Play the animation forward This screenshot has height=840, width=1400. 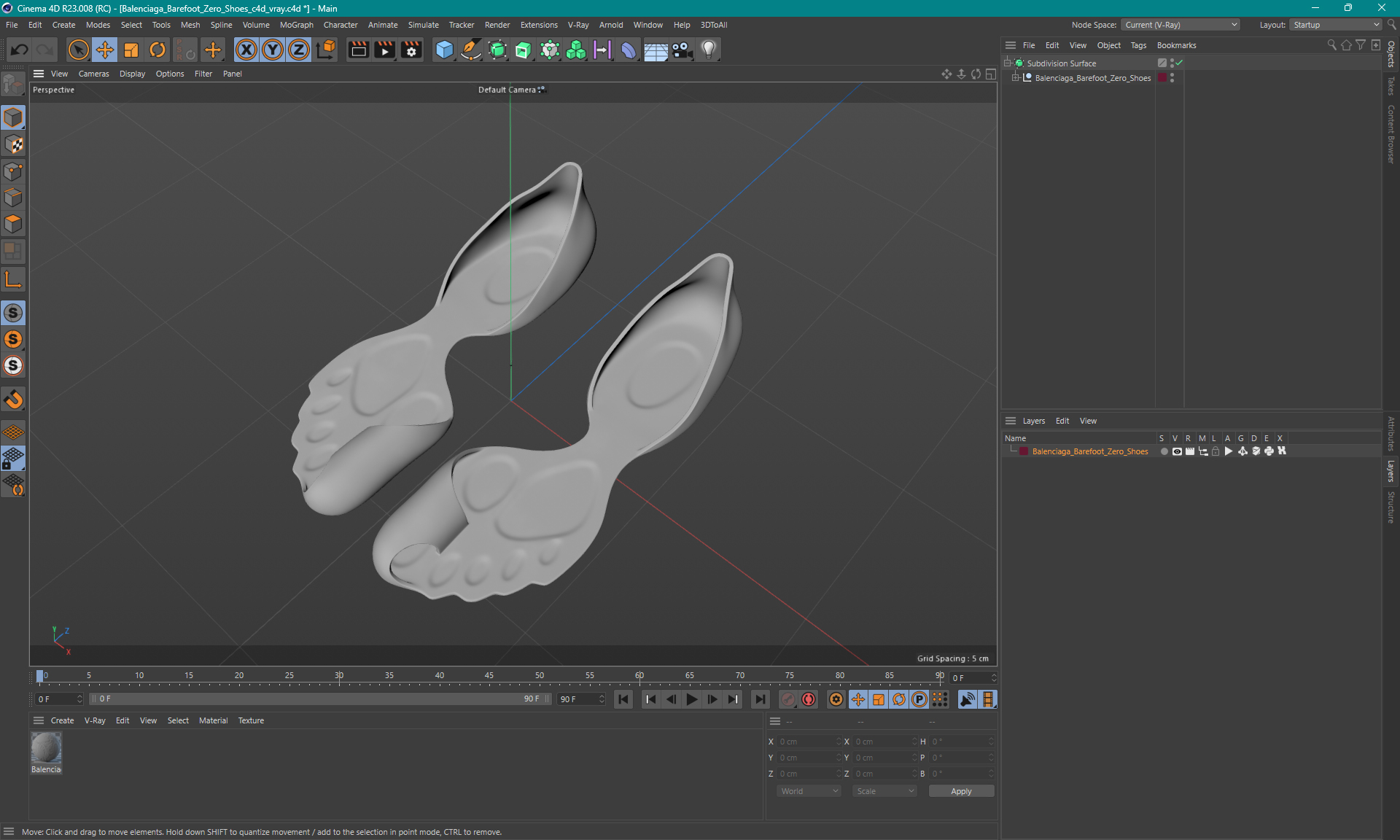coord(692,699)
